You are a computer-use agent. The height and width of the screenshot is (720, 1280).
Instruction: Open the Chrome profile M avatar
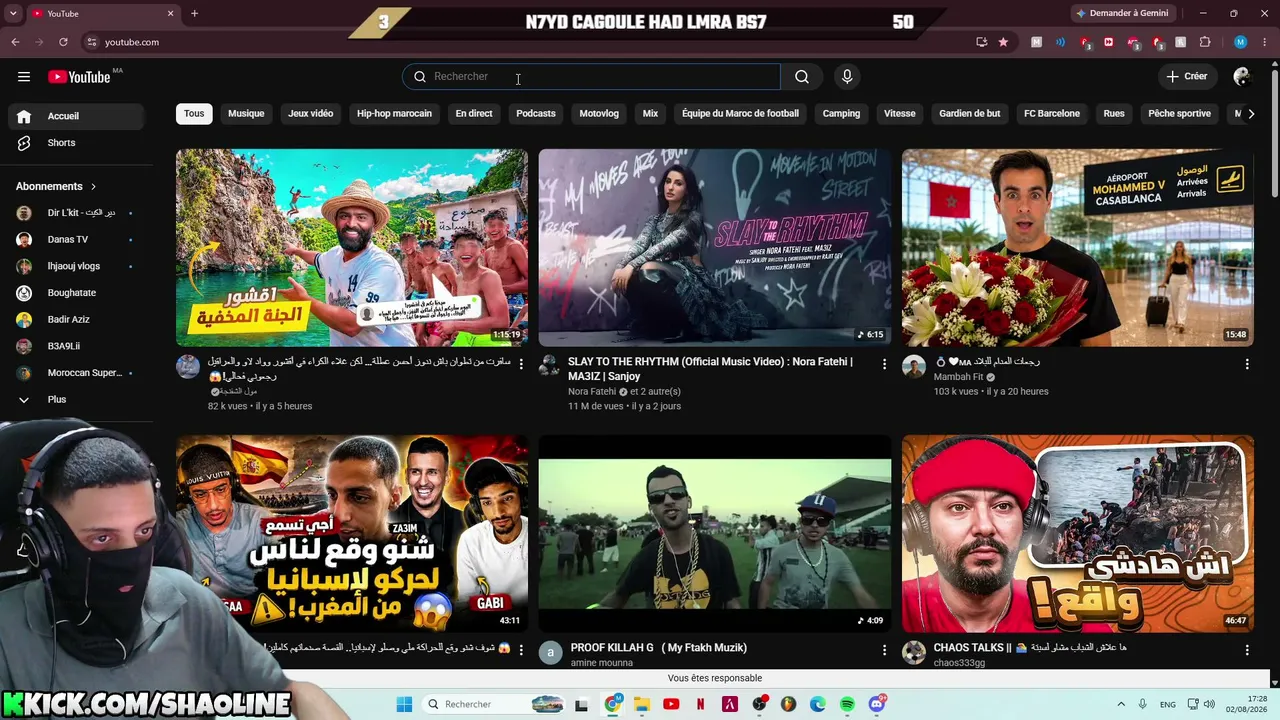tap(1241, 42)
